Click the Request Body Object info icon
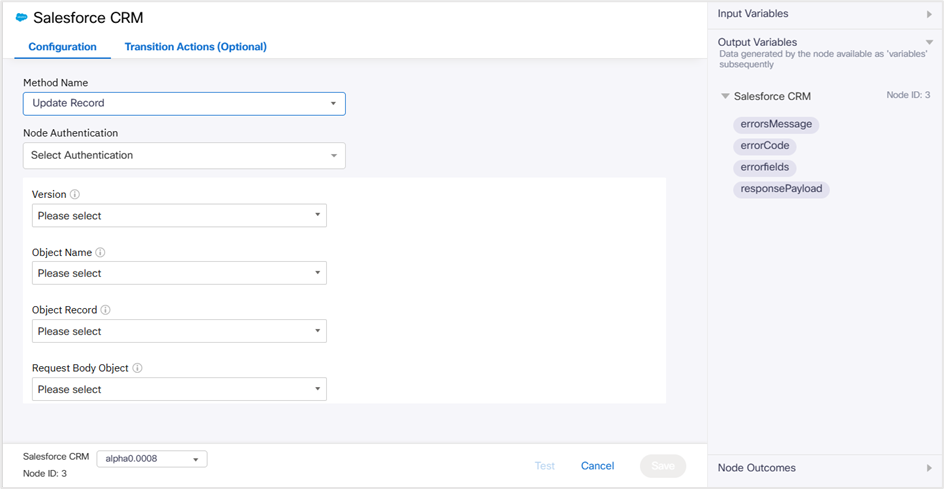The width and height of the screenshot is (944, 489). (x=137, y=368)
